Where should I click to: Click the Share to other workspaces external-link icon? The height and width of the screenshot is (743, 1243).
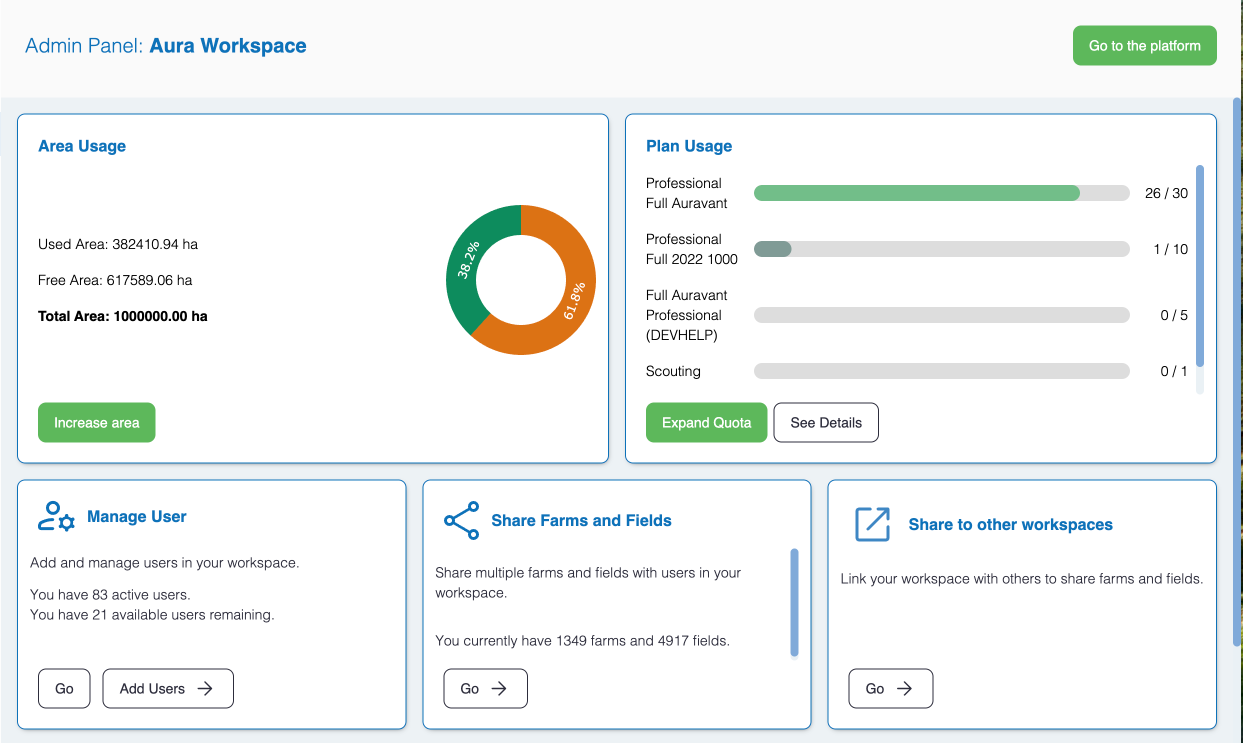[x=872, y=524]
